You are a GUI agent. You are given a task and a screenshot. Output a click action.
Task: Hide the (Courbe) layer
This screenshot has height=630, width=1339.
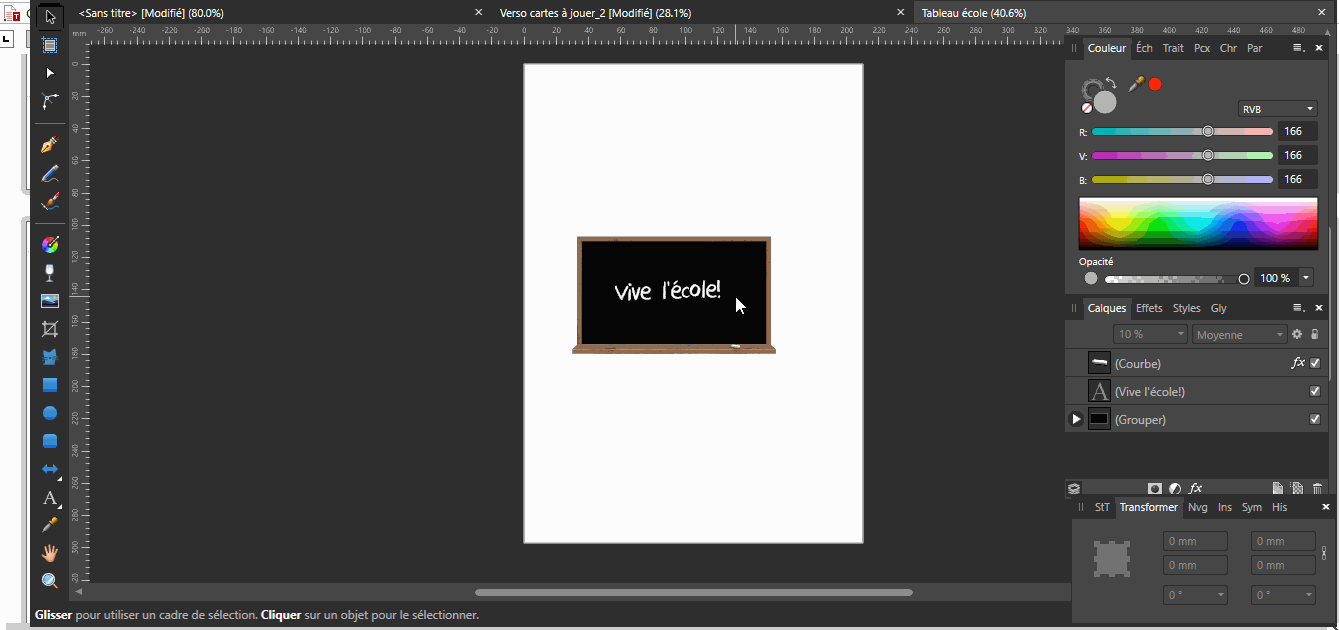(x=1314, y=363)
